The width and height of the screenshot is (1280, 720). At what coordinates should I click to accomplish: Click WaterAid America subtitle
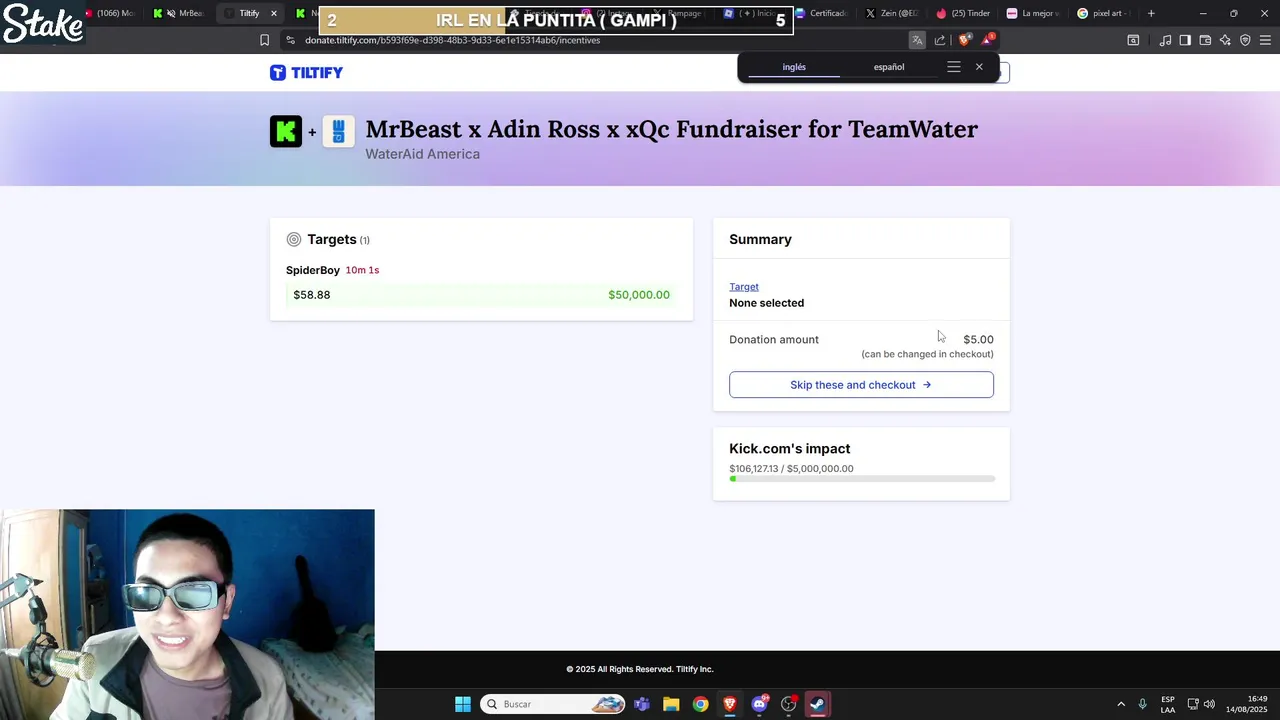(422, 154)
